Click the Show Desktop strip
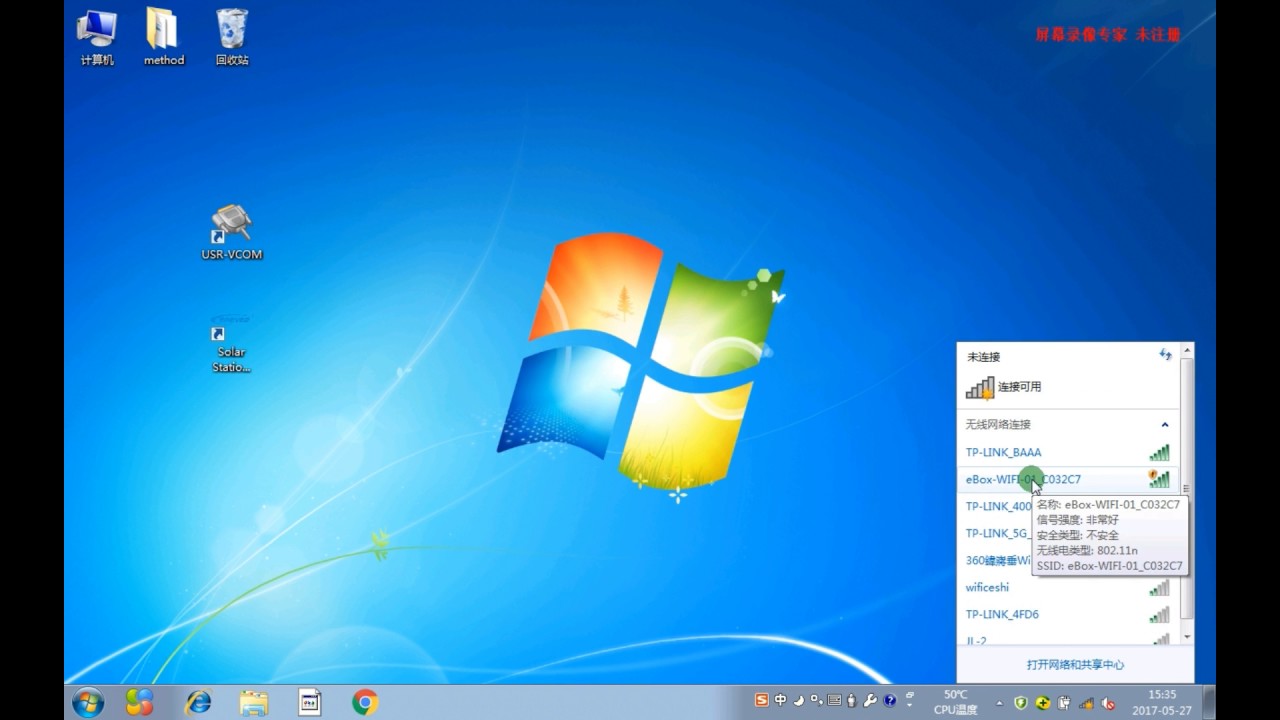Image resolution: width=1280 pixels, height=720 pixels. tap(1209, 702)
